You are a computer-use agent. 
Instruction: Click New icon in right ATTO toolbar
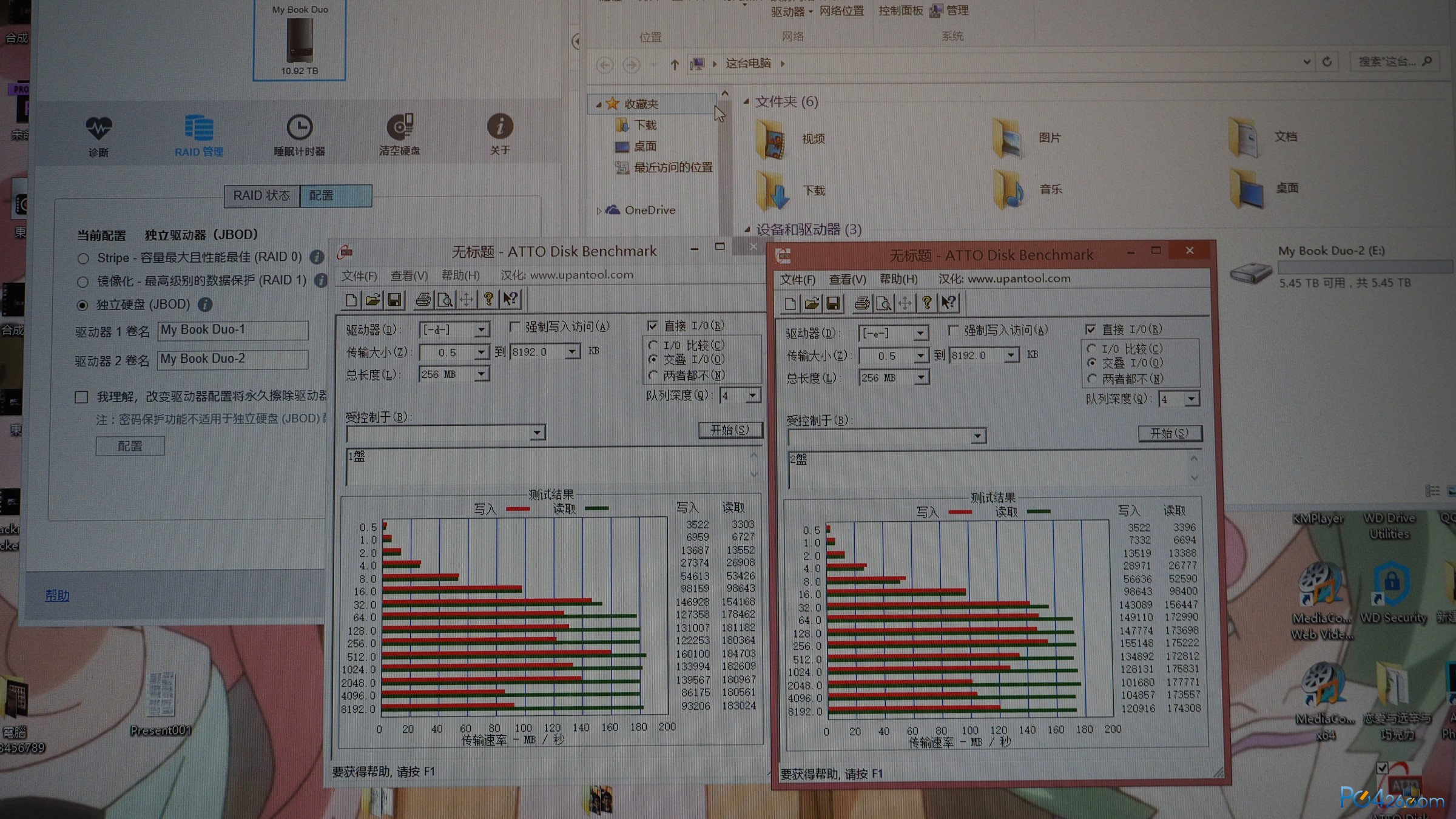click(790, 303)
